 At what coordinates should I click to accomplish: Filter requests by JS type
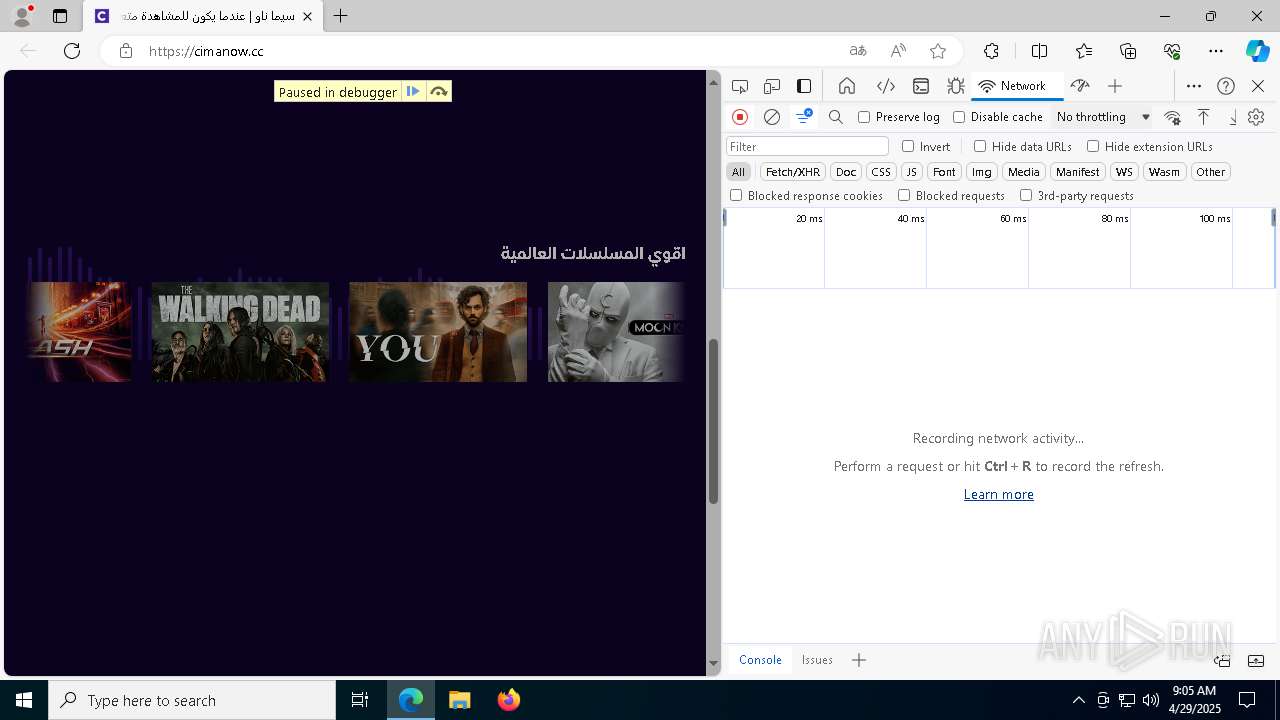coord(911,172)
